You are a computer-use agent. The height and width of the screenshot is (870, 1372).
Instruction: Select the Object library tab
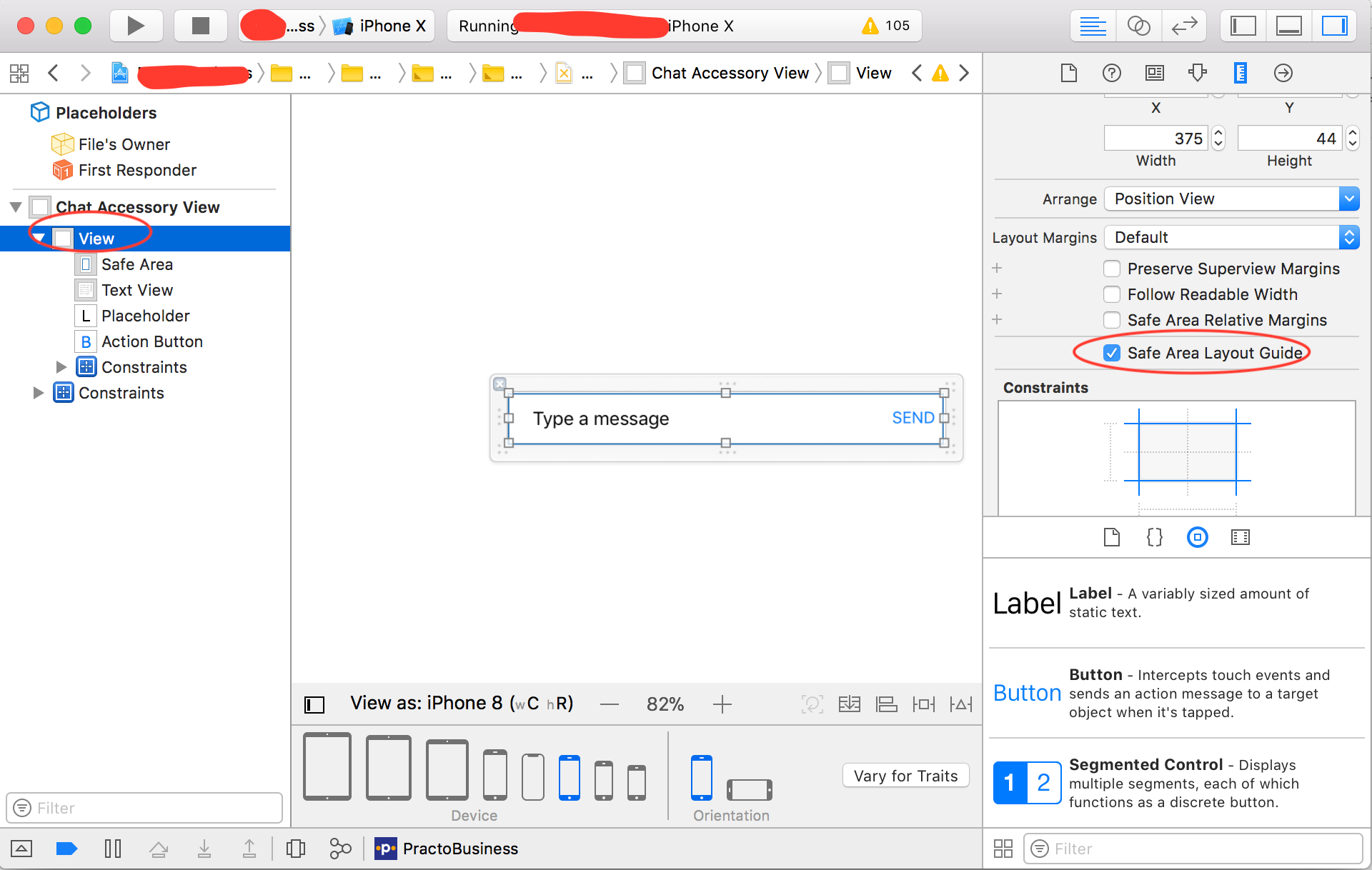[1198, 537]
